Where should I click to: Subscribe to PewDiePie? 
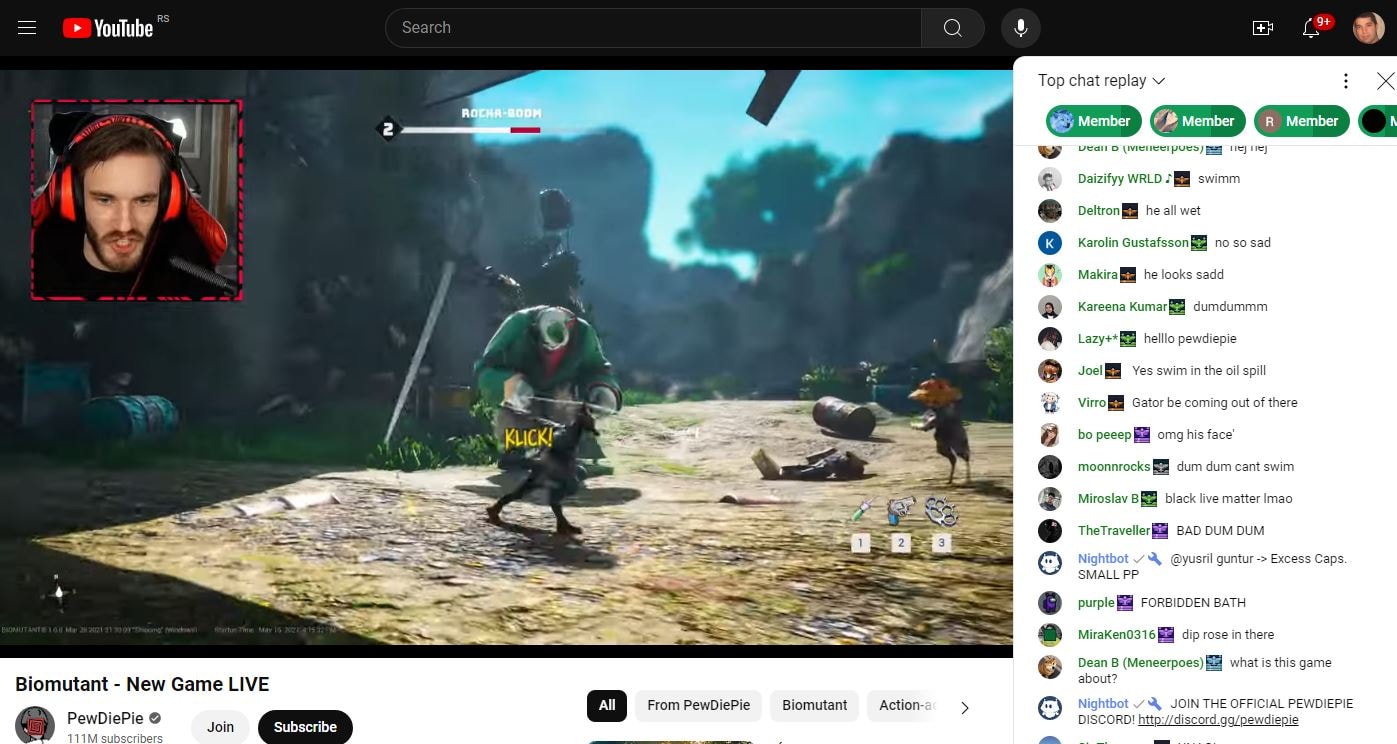(305, 727)
